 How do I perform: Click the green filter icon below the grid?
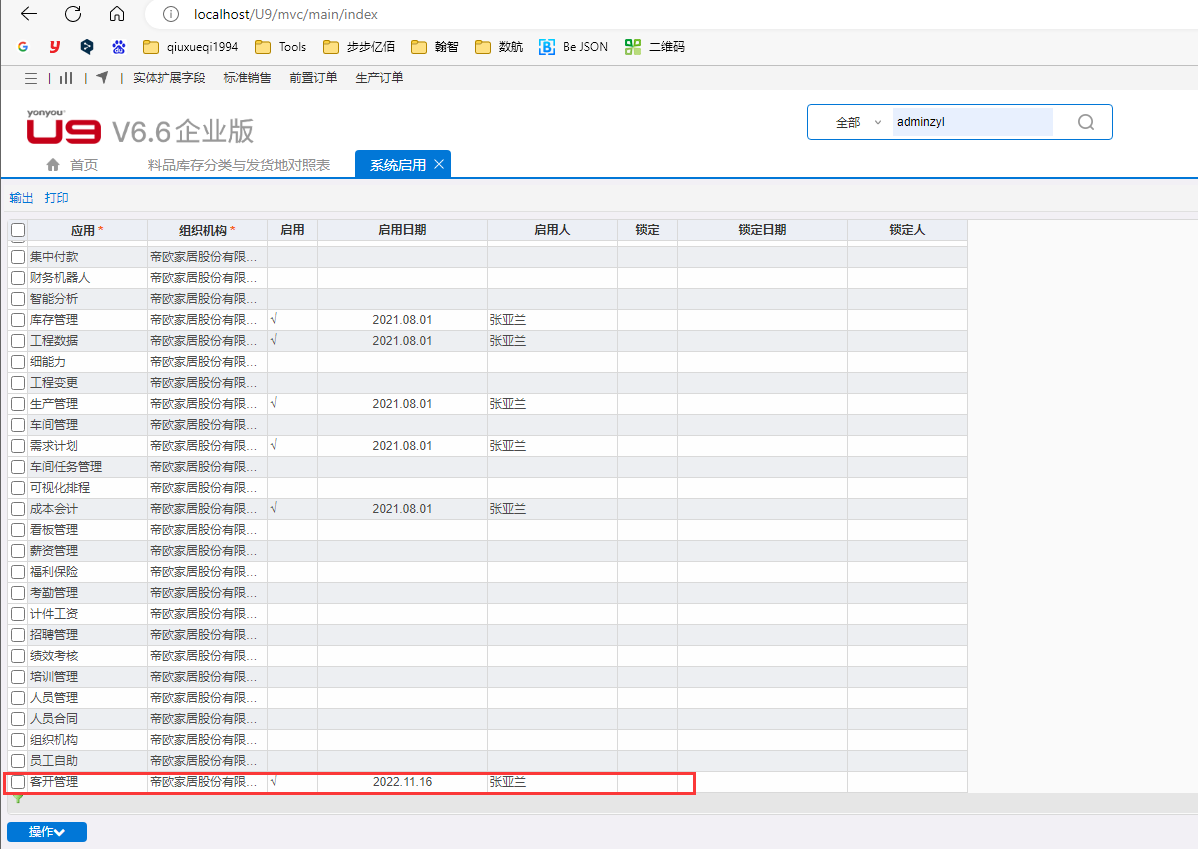(18, 799)
